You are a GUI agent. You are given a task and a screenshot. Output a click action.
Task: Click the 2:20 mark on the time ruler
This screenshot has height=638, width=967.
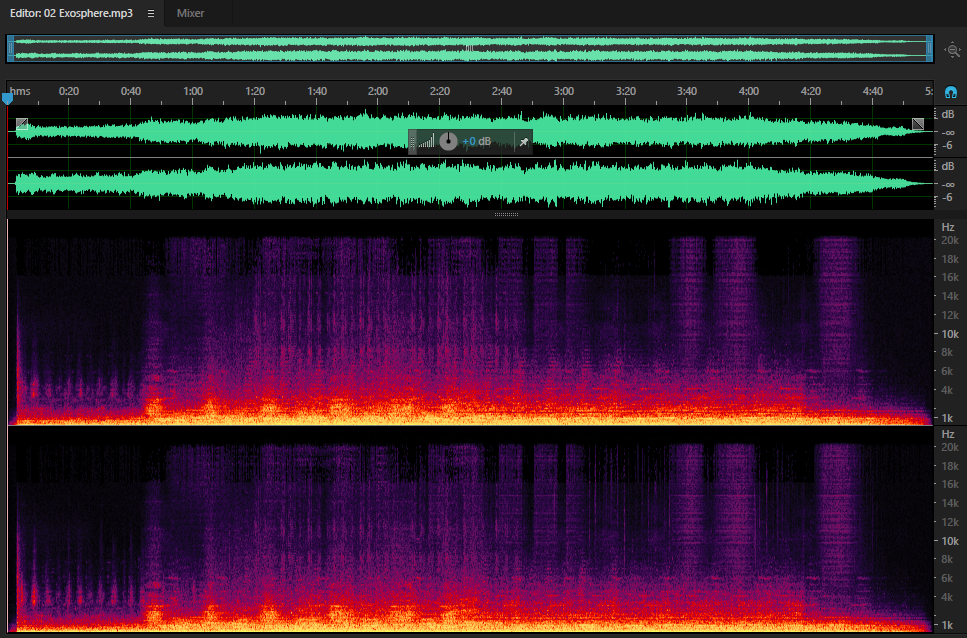tap(440, 91)
